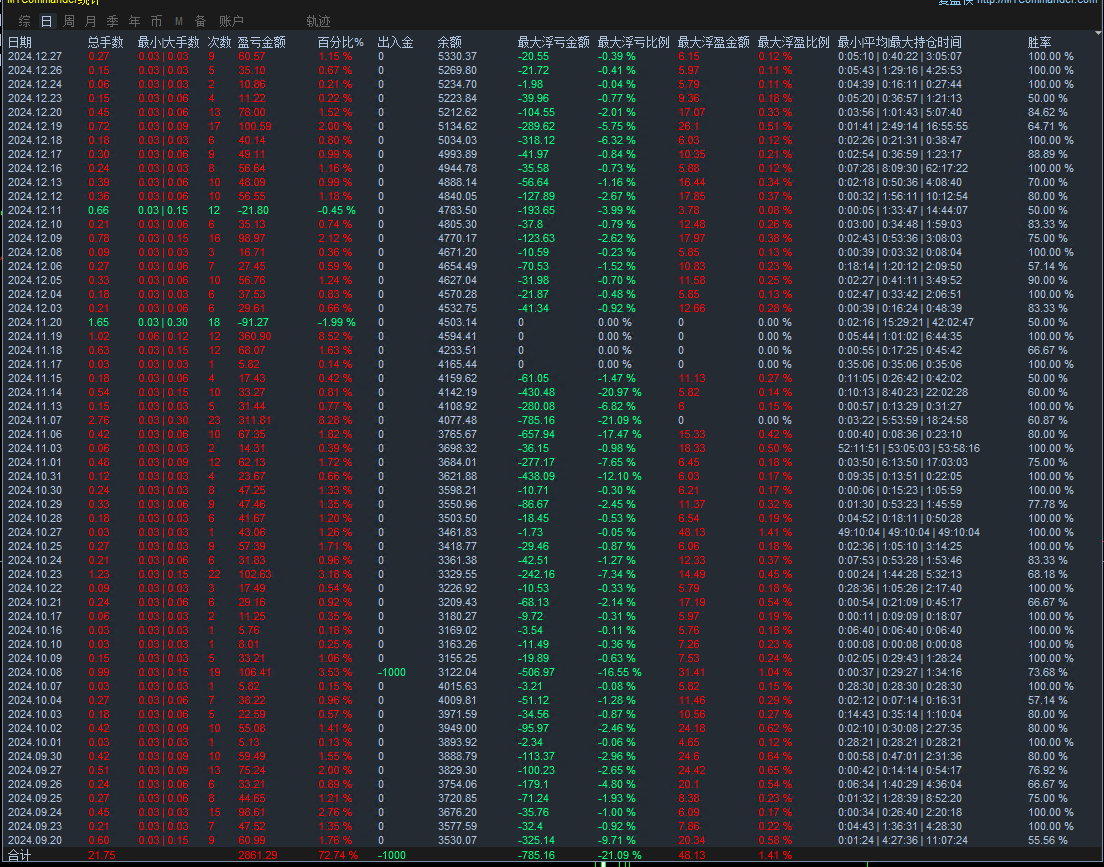1104x867 pixels.
Task: Click profit value 360.90 on 2024.11.19
Action: 255,336
